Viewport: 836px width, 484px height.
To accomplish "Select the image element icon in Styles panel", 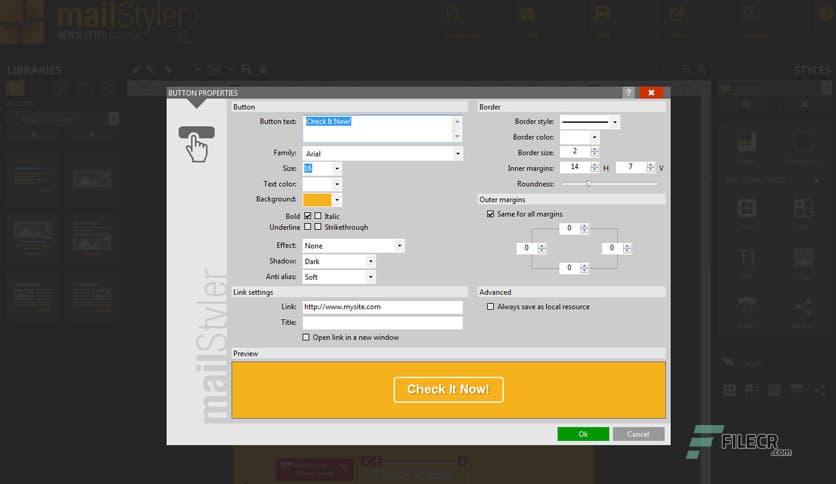I will (x=803, y=260).
